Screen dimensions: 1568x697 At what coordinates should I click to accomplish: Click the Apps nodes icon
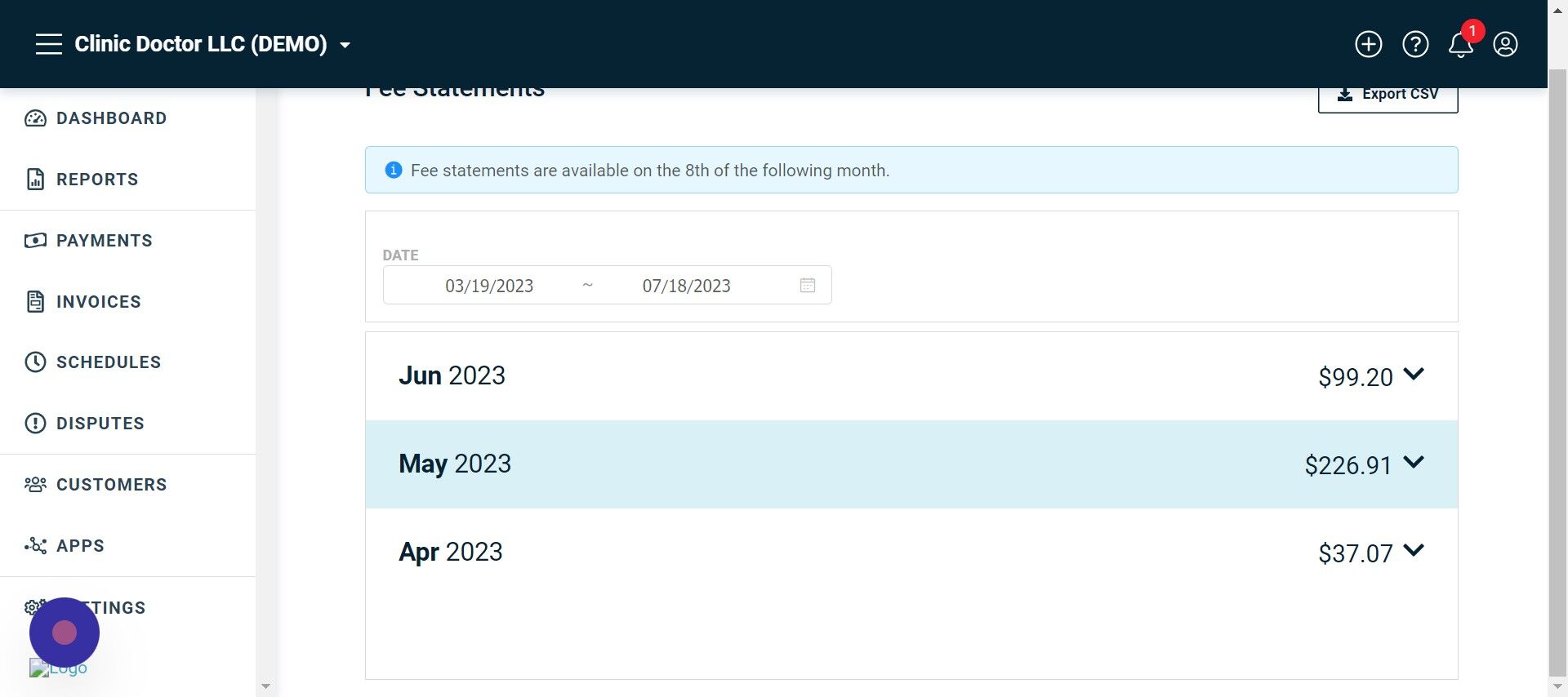[35, 546]
